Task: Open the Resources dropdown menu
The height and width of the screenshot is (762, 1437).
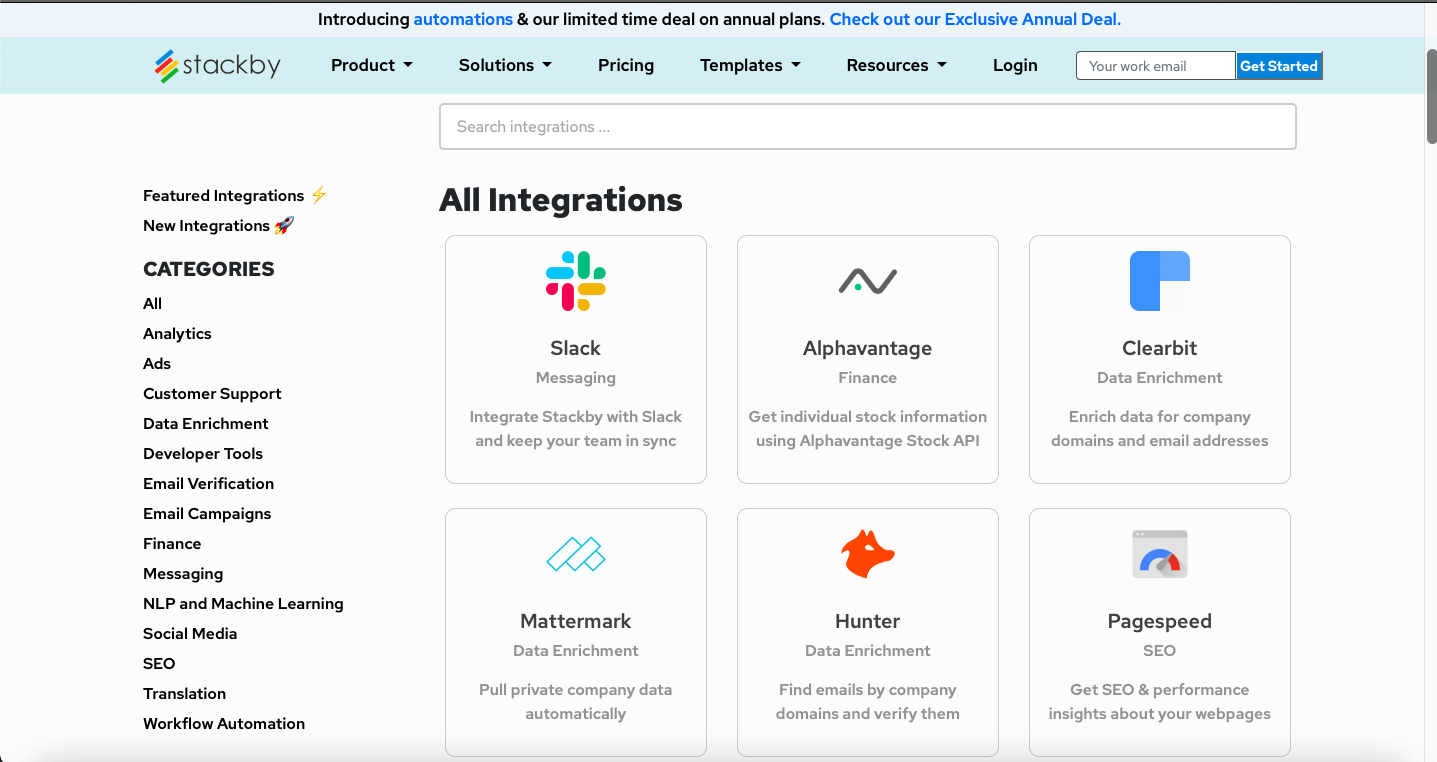Action: pyautogui.click(x=896, y=65)
